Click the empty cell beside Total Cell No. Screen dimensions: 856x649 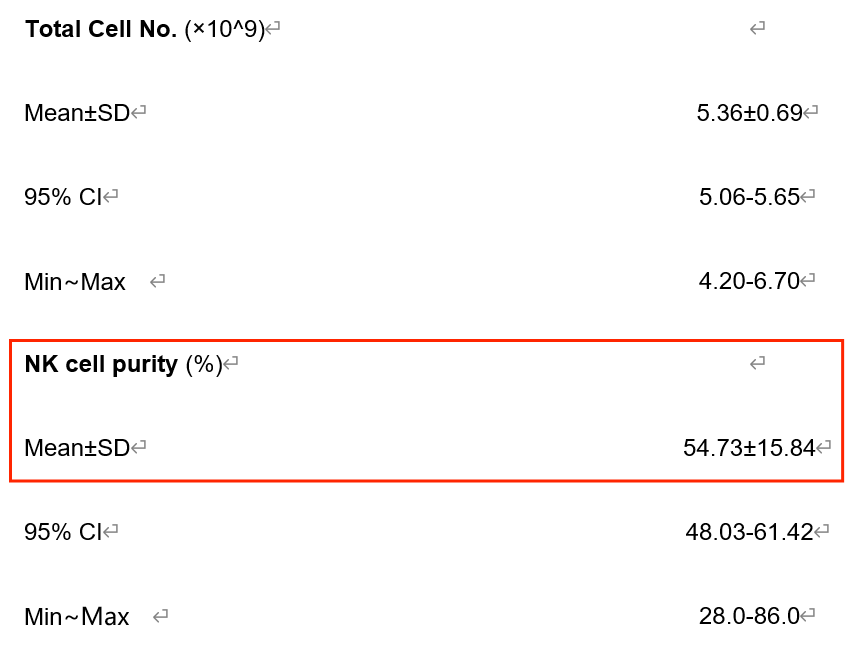coord(757,29)
